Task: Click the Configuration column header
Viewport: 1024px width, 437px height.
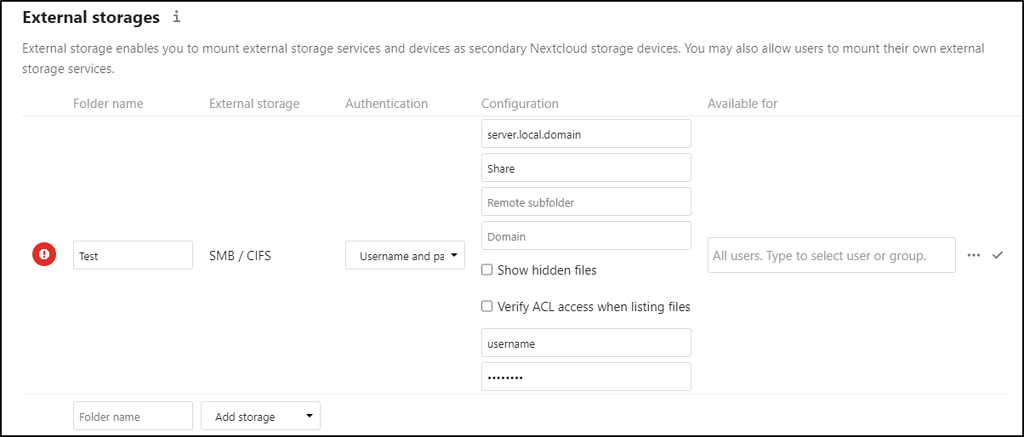Action: click(520, 103)
